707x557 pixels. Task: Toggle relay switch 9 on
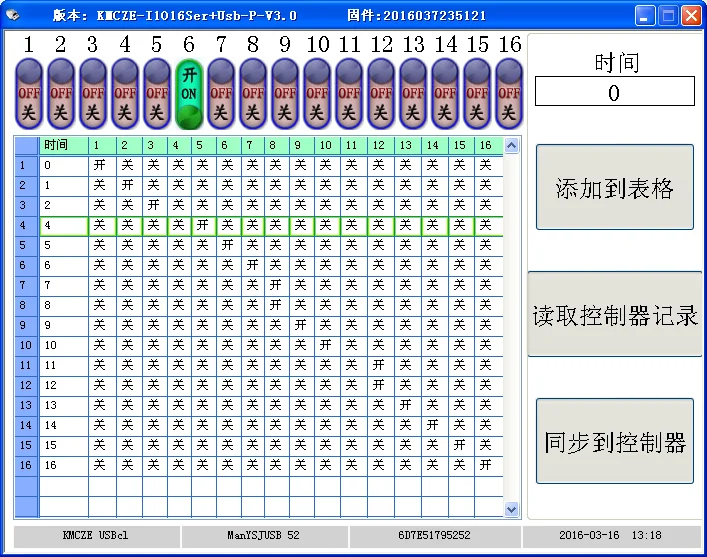[x=285, y=94]
